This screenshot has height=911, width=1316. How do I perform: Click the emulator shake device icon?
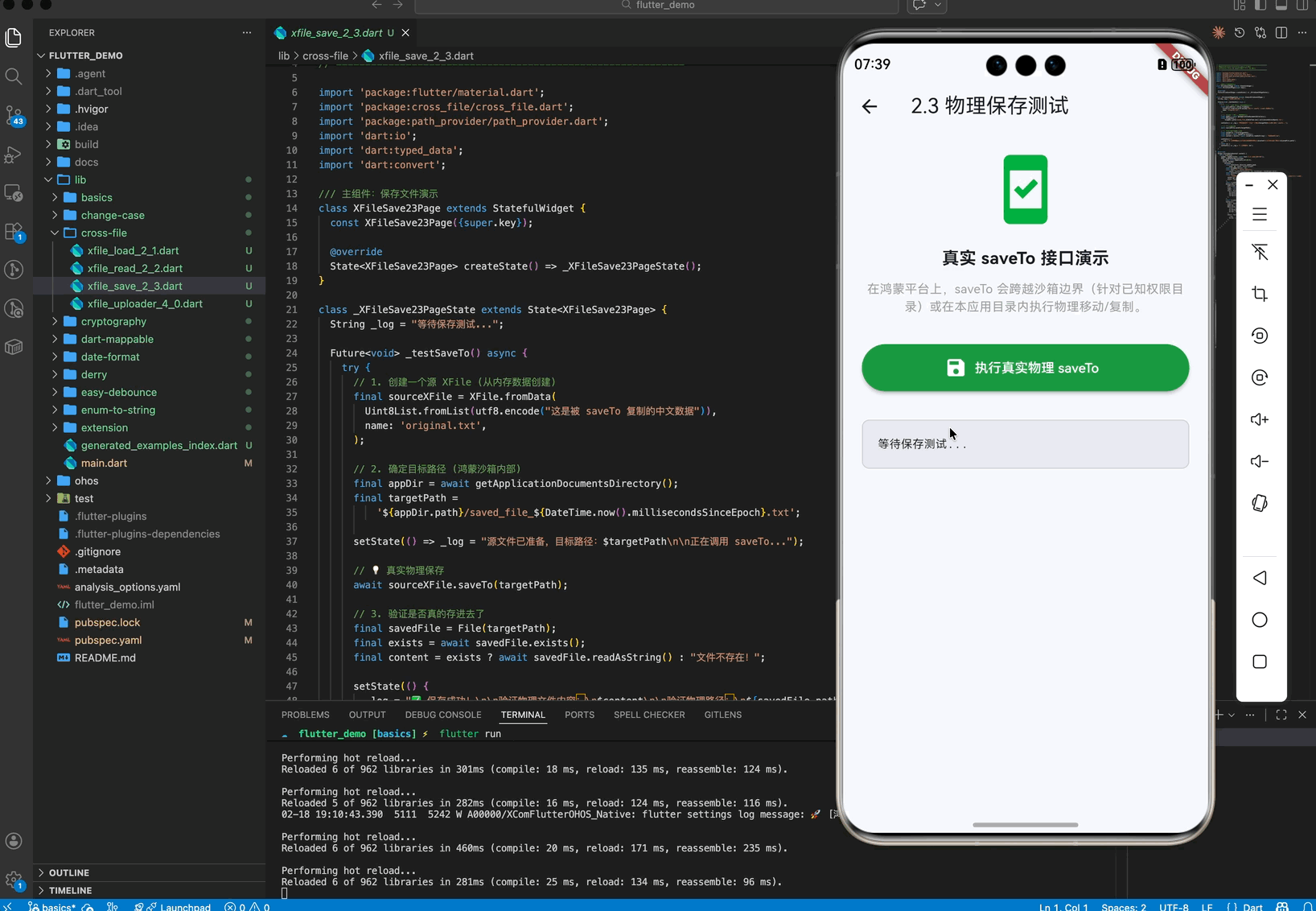[x=1260, y=503]
